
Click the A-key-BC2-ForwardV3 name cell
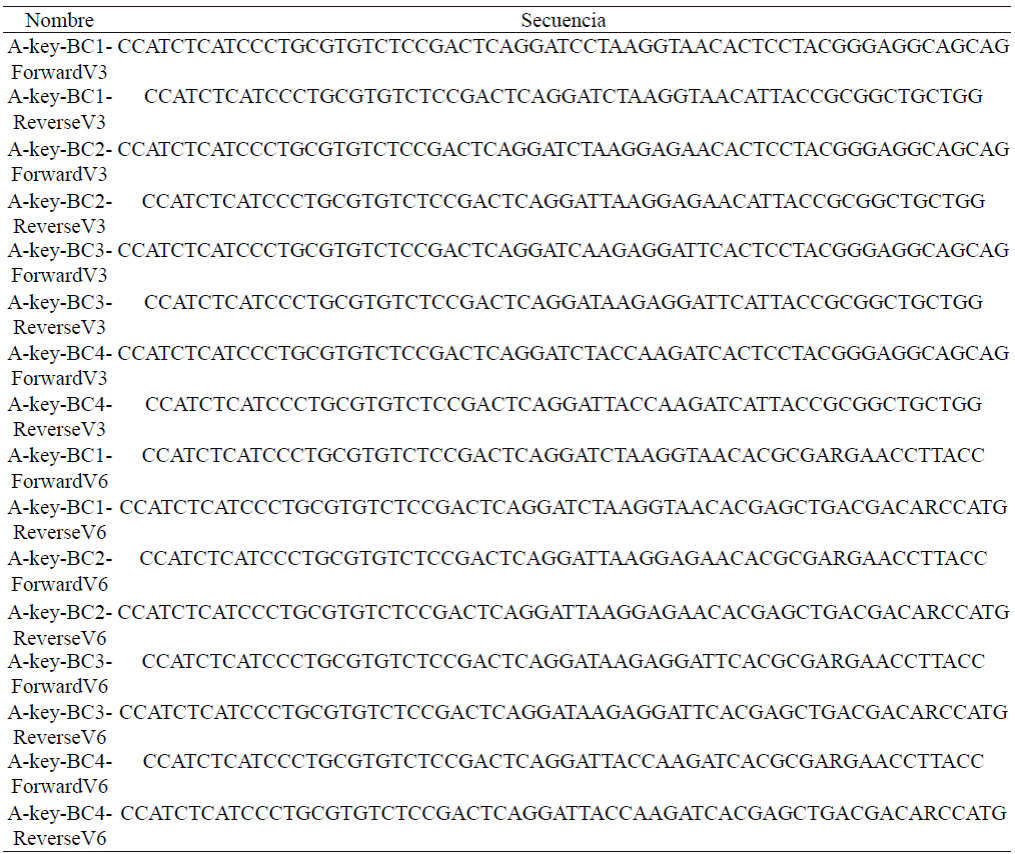(60, 162)
